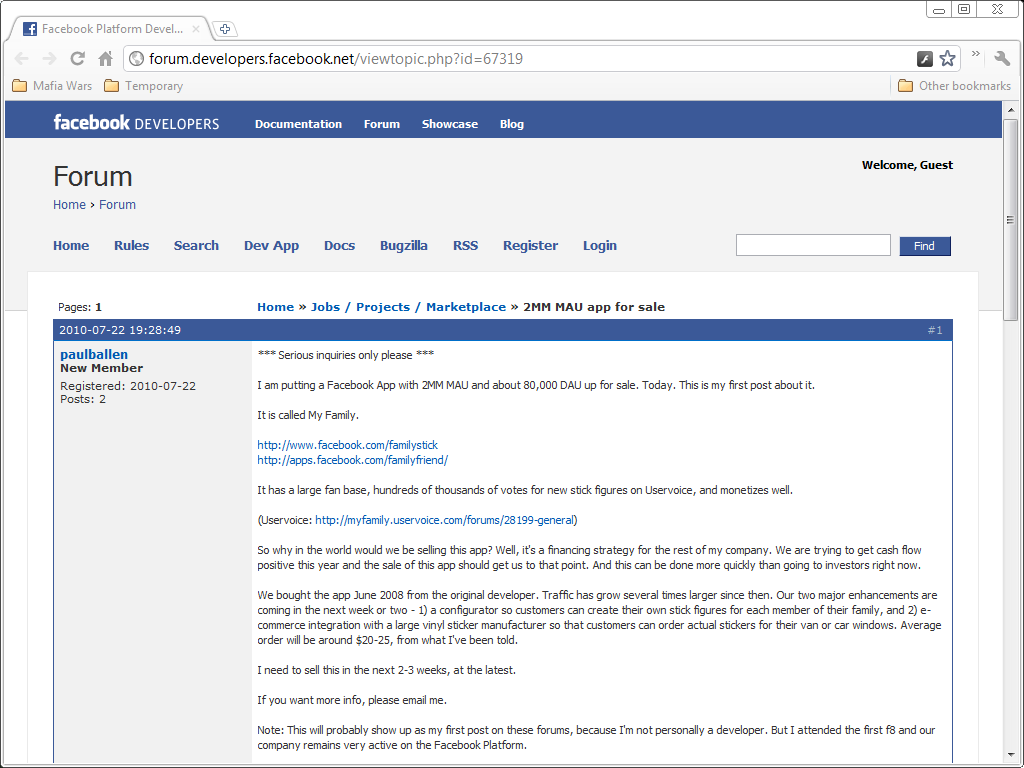This screenshot has height=768, width=1024.
Task: Go to the browser Home icon
Action: pos(105,59)
